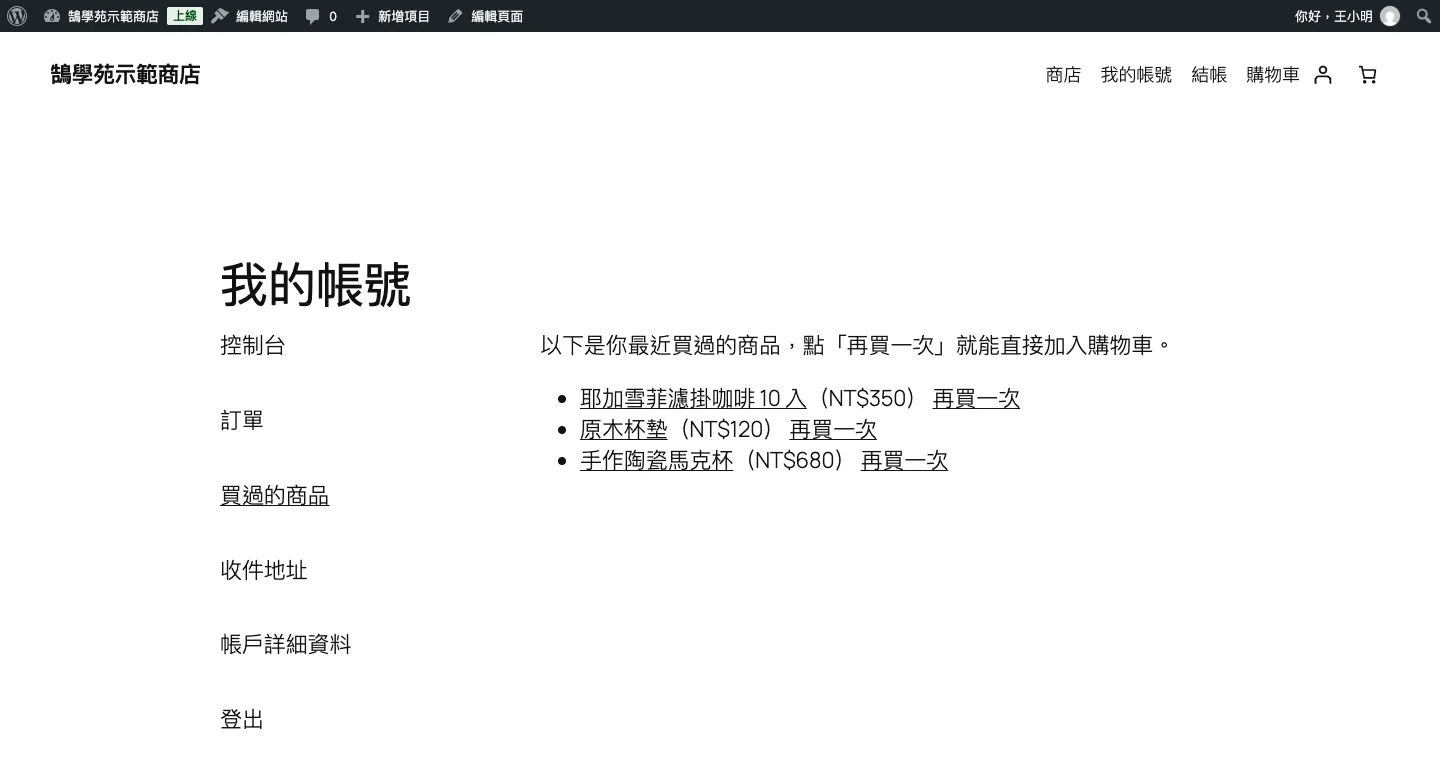Screen dimensions: 1440x780
Task: Click 登出 in the account sidebar
Action: [242, 719]
